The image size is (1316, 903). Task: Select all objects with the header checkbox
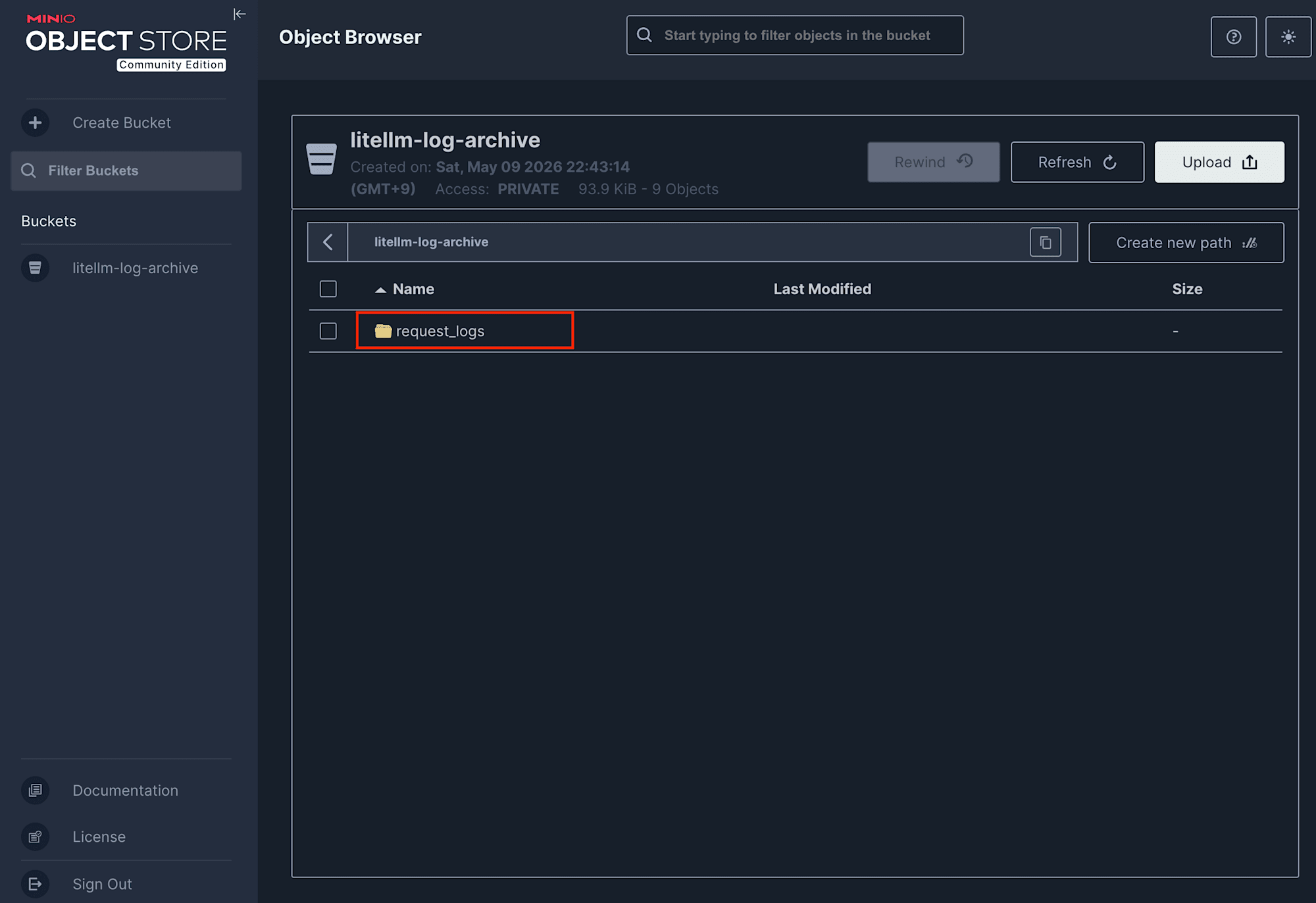coord(328,289)
